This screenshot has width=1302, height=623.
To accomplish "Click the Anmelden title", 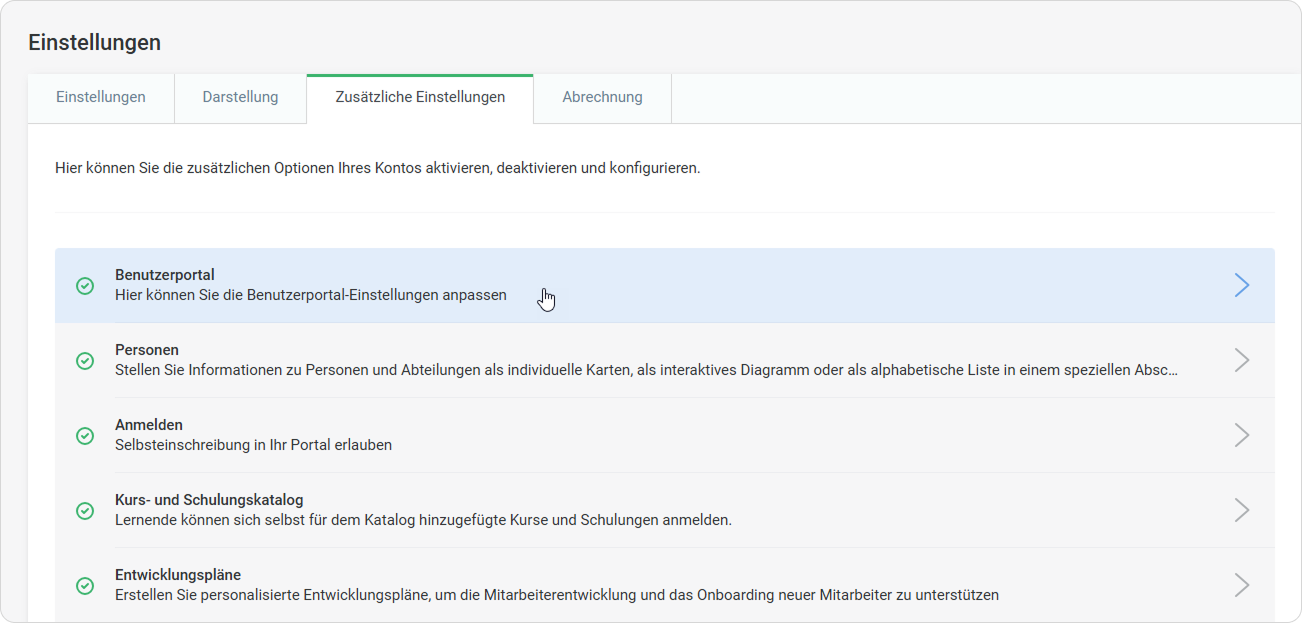I will [x=149, y=425].
